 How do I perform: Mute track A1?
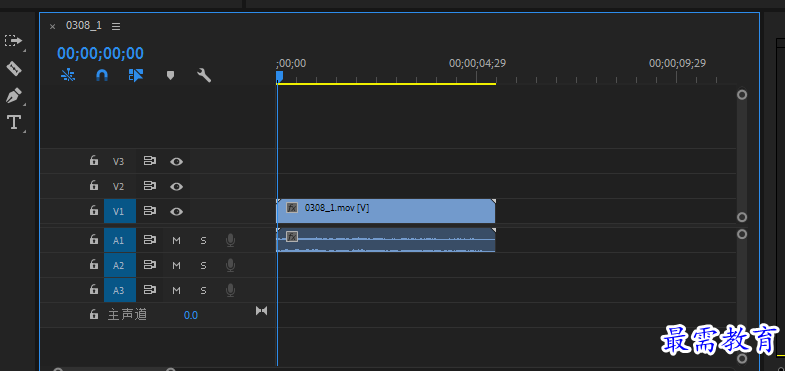[176, 240]
